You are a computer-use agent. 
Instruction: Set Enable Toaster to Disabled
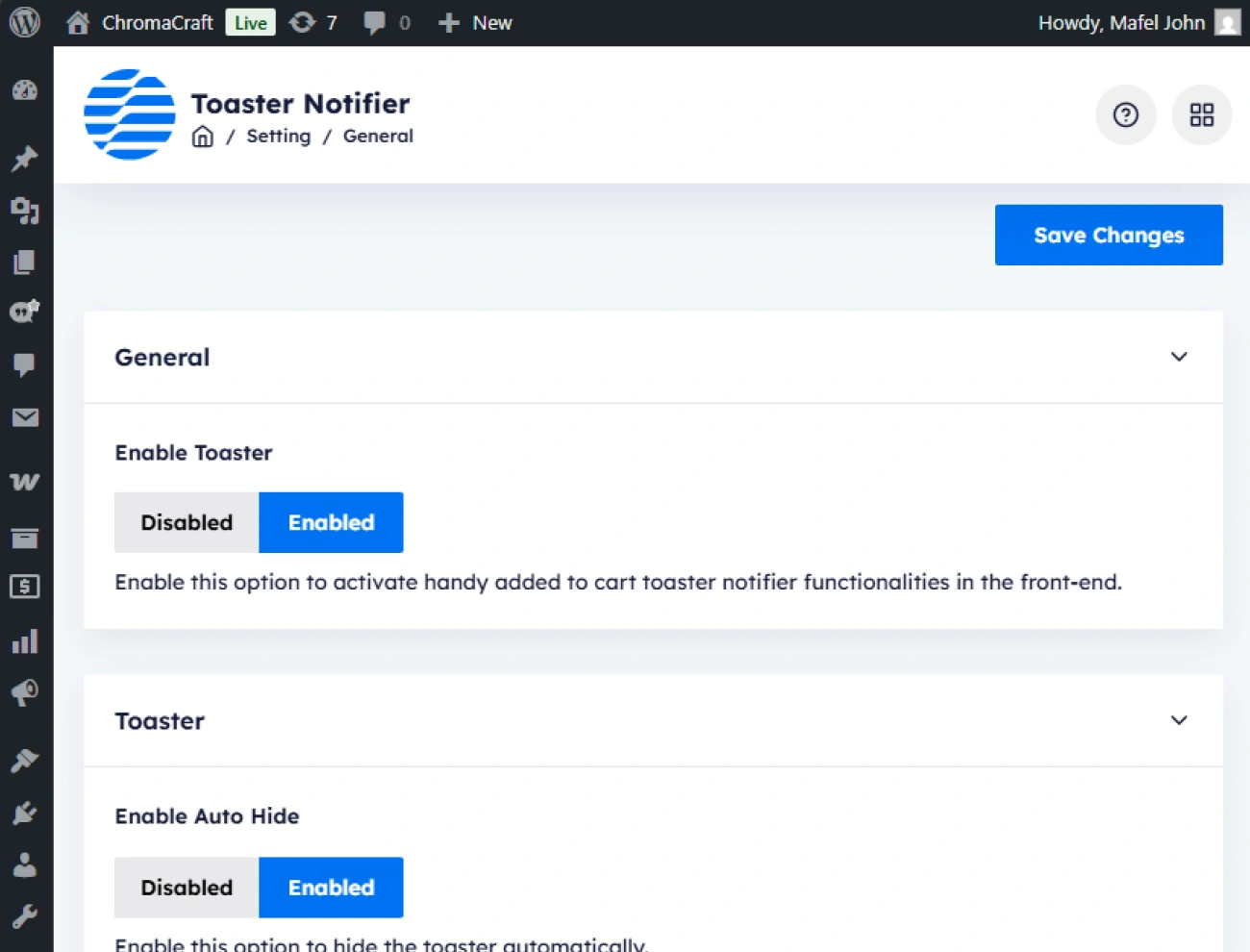coord(187,522)
